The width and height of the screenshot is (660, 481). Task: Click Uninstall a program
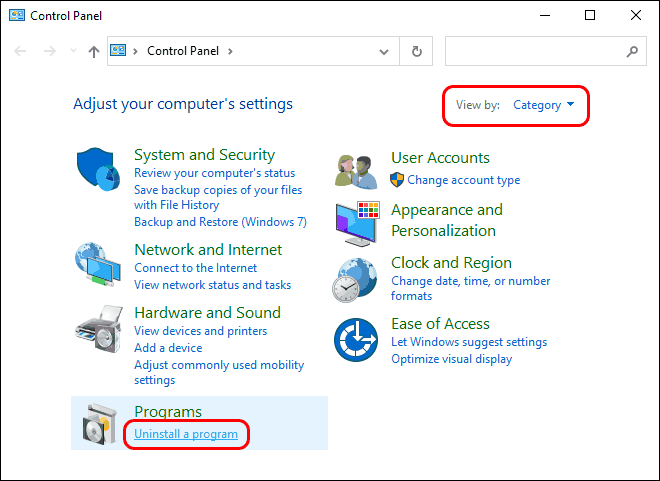pos(186,434)
